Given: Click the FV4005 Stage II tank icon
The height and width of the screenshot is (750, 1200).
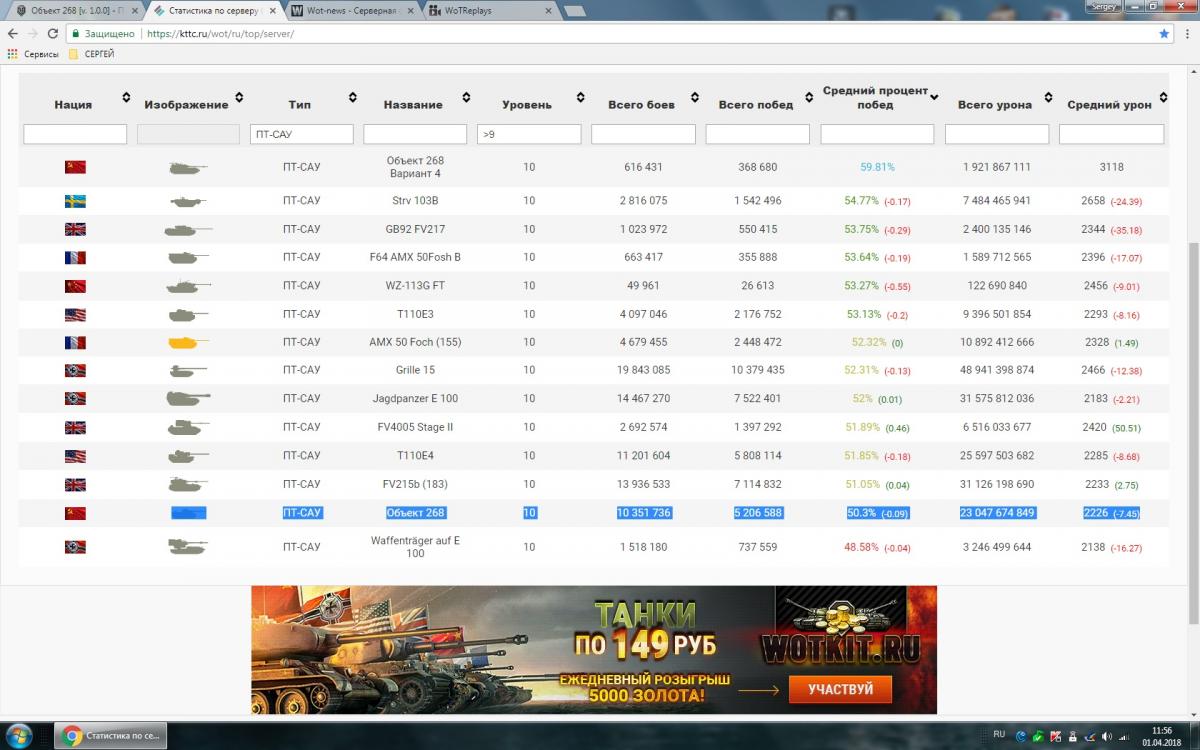Looking at the screenshot, I should click(x=188, y=427).
